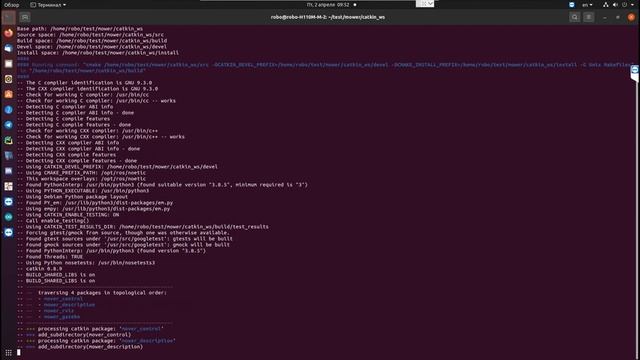640x360 pixels.
Task: Show all applications grid
Action: 9,352
